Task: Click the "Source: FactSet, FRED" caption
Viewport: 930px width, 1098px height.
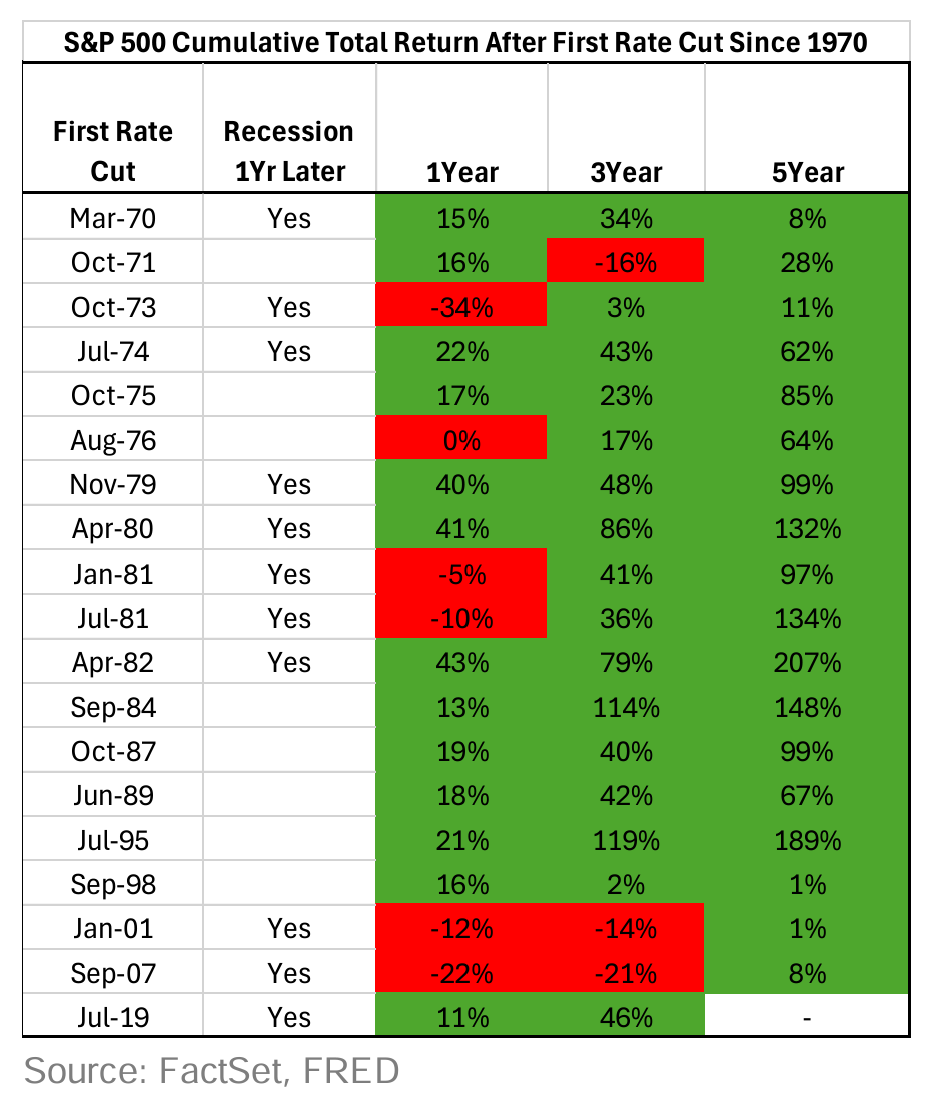Action: point(211,1070)
